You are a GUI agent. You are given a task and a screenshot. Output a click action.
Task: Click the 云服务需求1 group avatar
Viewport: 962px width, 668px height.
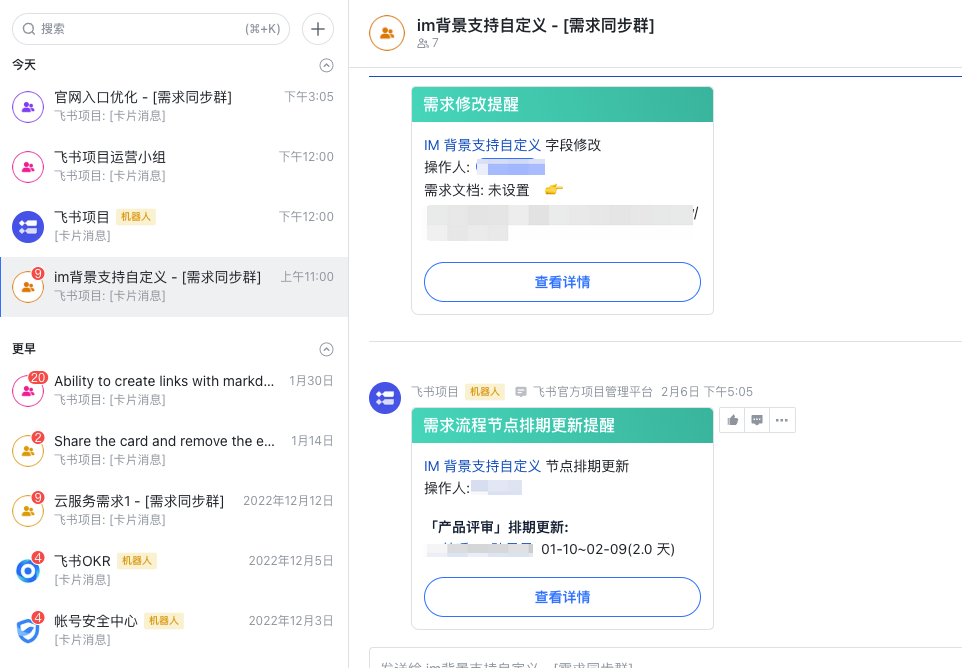[x=28, y=511]
